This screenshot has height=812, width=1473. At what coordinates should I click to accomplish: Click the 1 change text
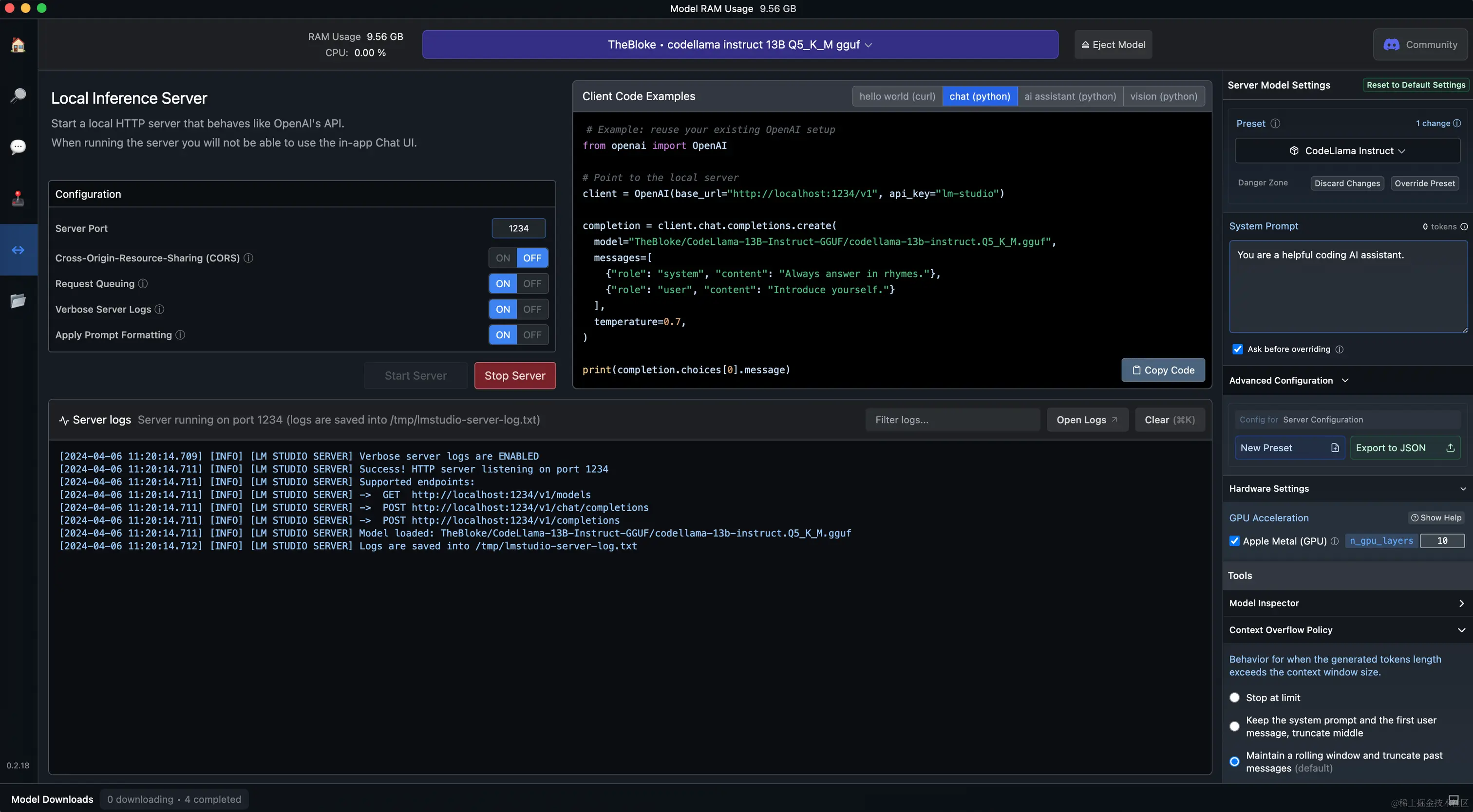click(x=1433, y=124)
